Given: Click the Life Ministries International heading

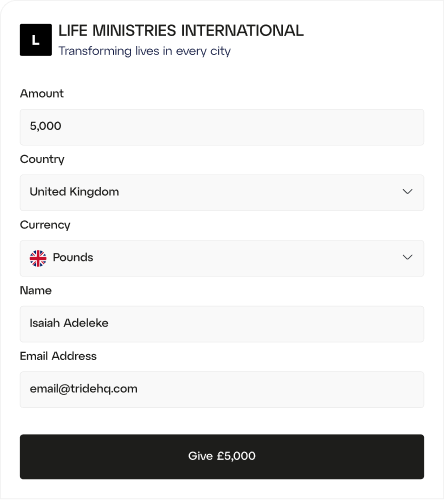Looking at the screenshot, I should (181, 31).
